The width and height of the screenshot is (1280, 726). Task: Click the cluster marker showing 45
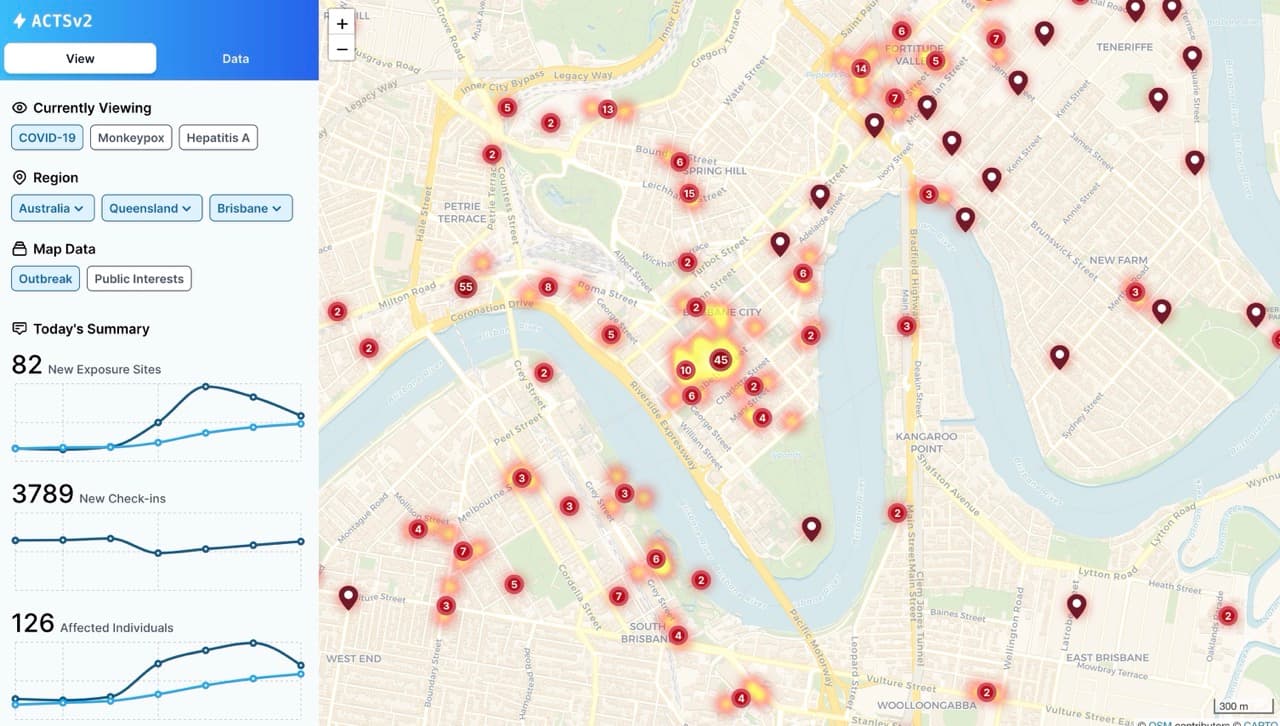(x=720, y=360)
